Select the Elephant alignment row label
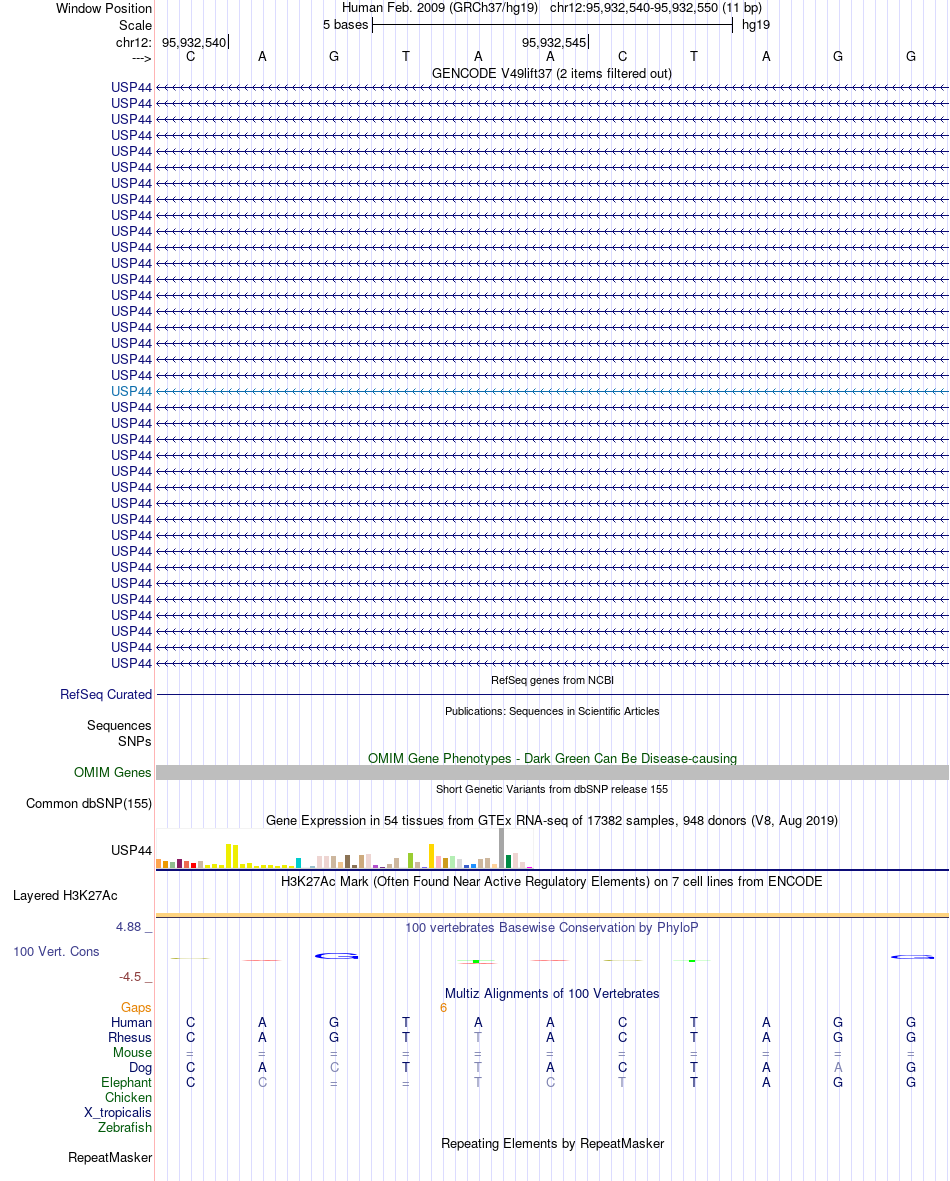This screenshot has height=1181, width=950. 127,1082
